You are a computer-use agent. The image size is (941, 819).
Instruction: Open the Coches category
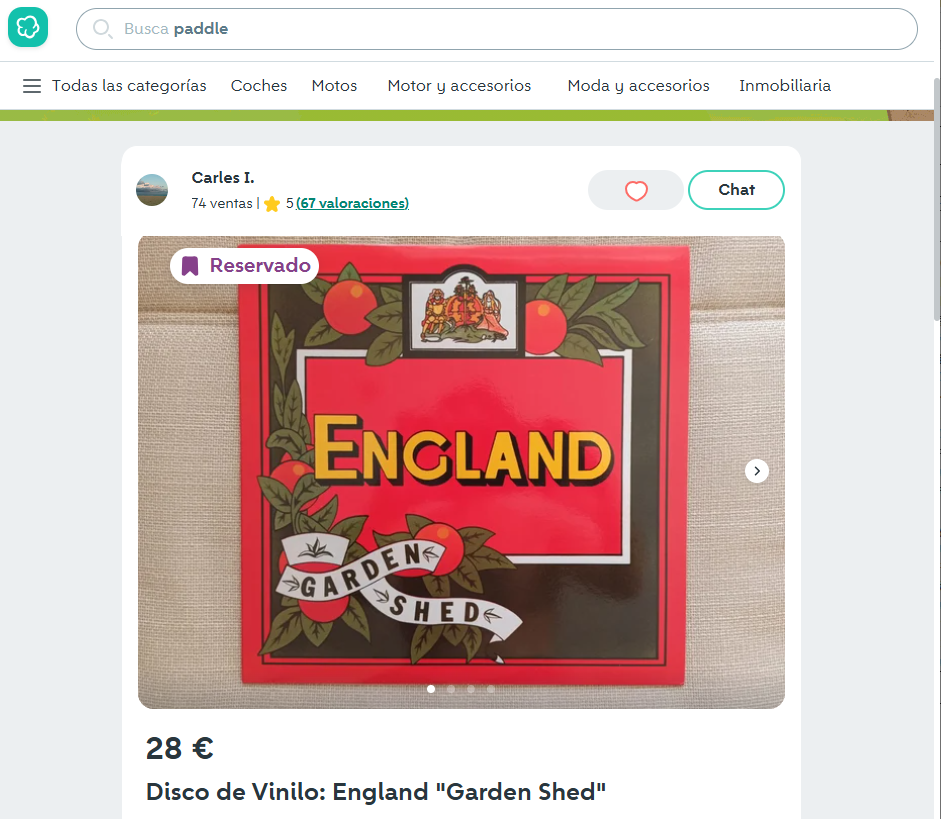pyautogui.click(x=259, y=86)
